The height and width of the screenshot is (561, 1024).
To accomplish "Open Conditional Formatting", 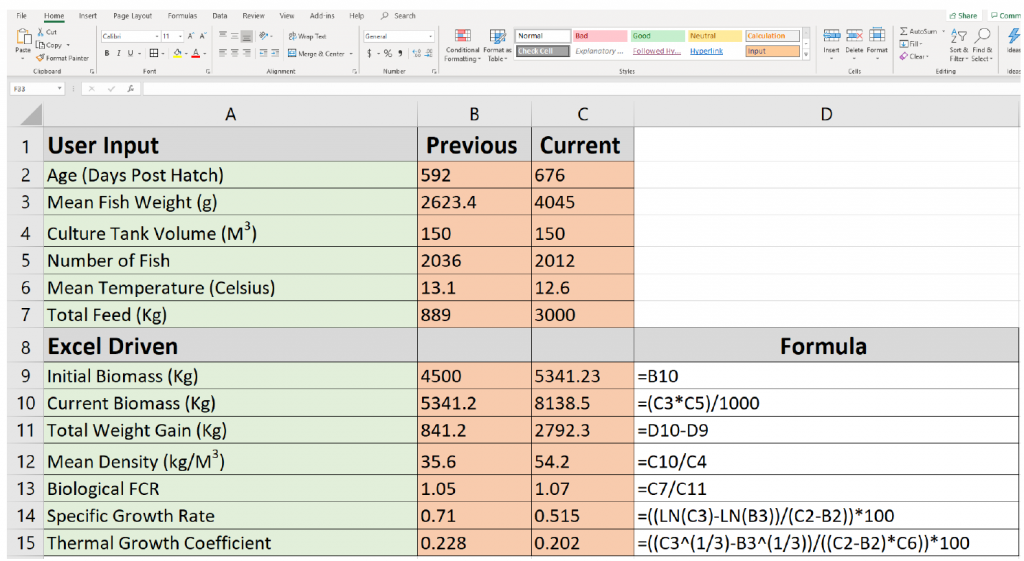I will 462,45.
